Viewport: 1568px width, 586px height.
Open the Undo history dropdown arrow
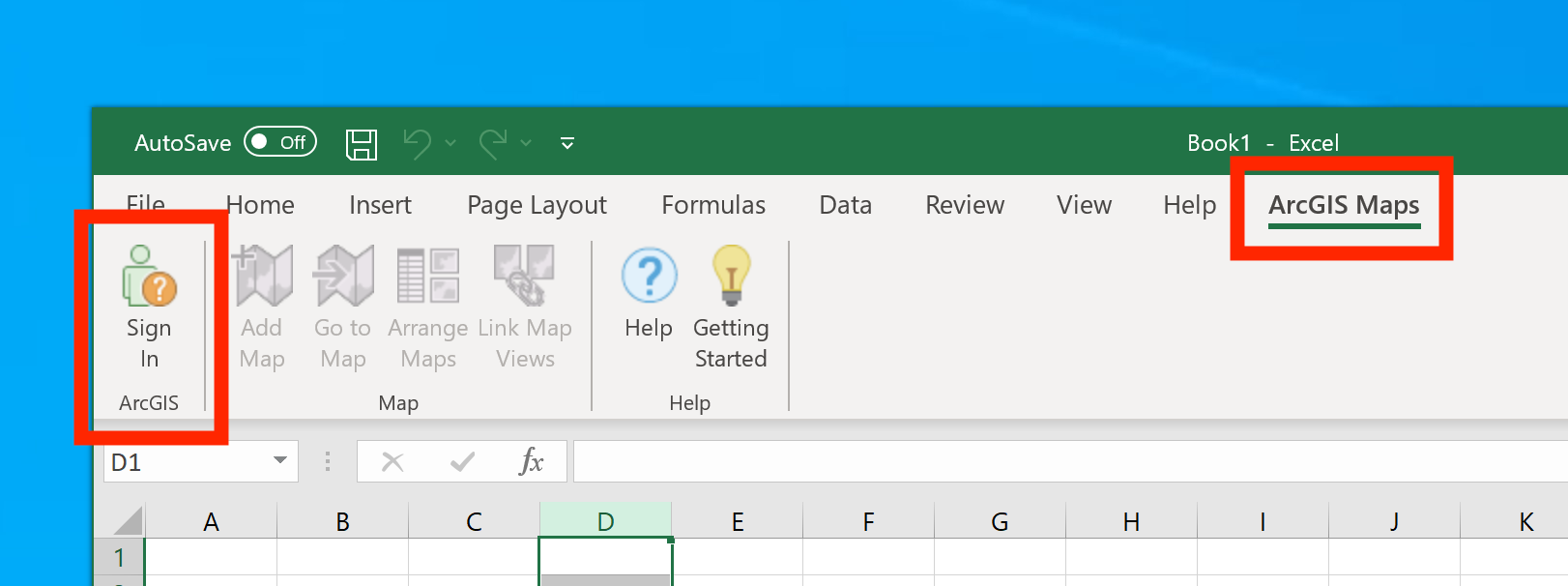coord(450,143)
